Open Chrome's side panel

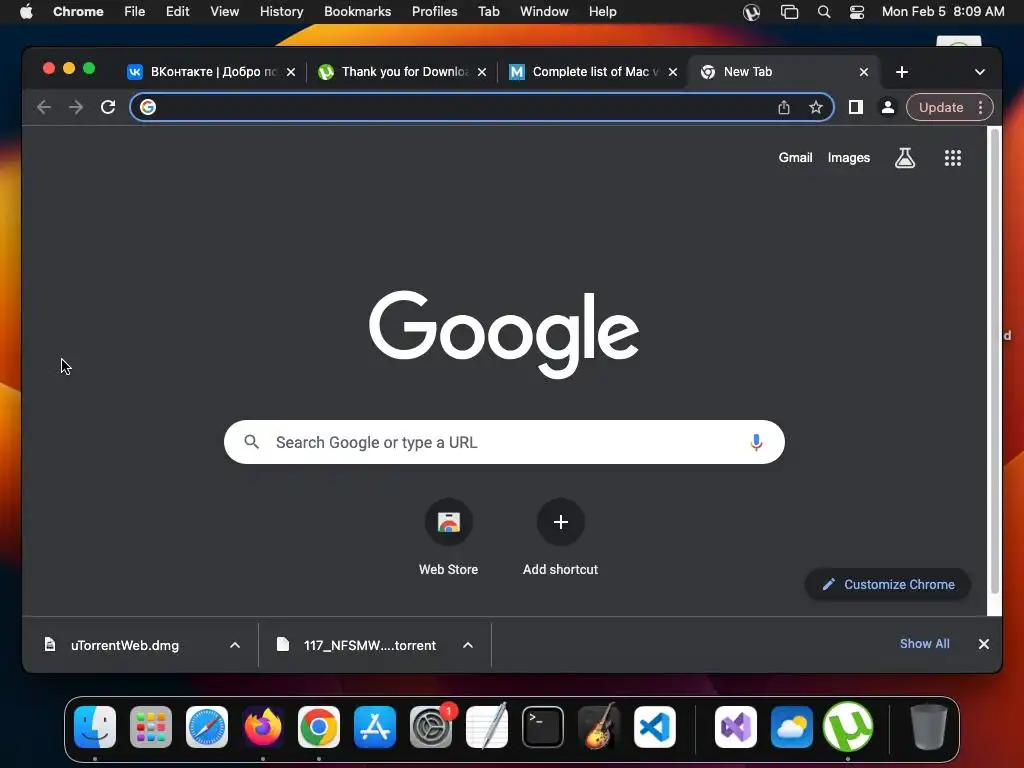[x=856, y=107]
